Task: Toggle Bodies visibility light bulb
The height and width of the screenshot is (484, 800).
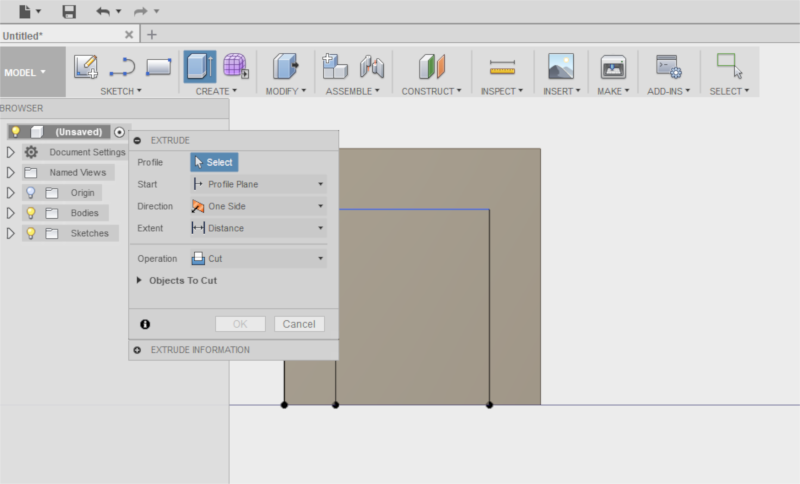Action: pos(31,213)
